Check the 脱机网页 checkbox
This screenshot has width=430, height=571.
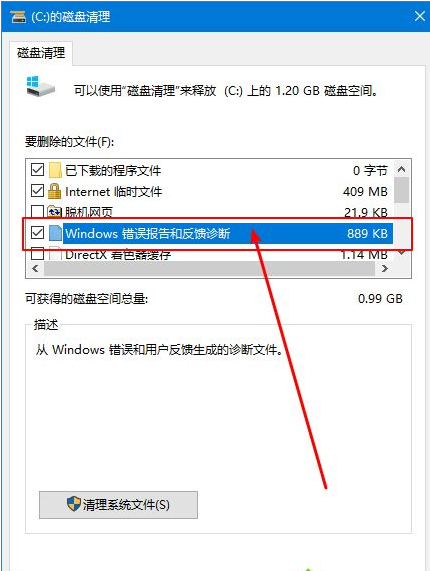point(38,211)
